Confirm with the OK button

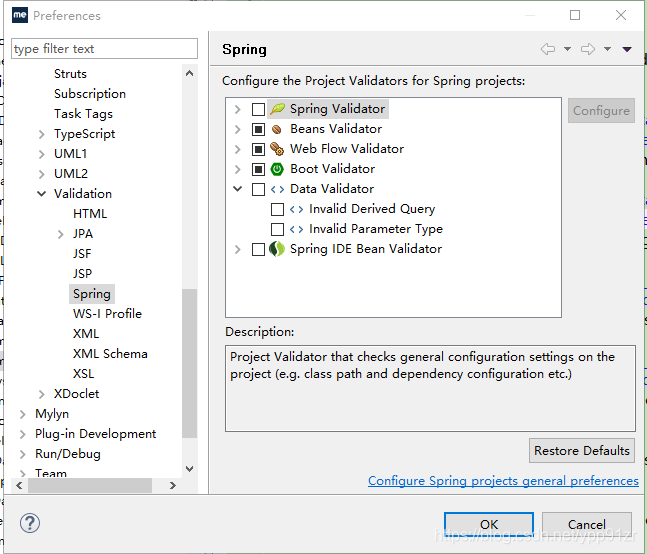[489, 524]
